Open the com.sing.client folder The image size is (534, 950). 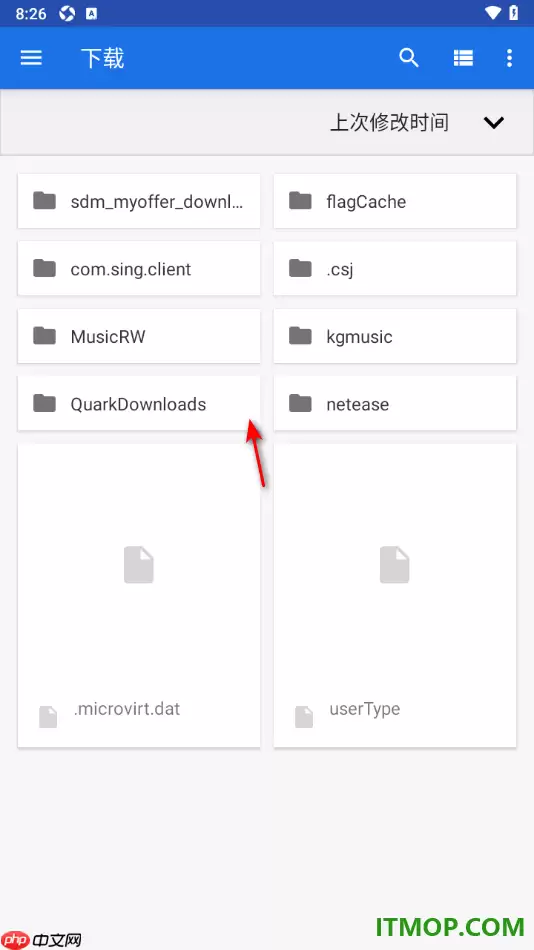click(x=139, y=268)
